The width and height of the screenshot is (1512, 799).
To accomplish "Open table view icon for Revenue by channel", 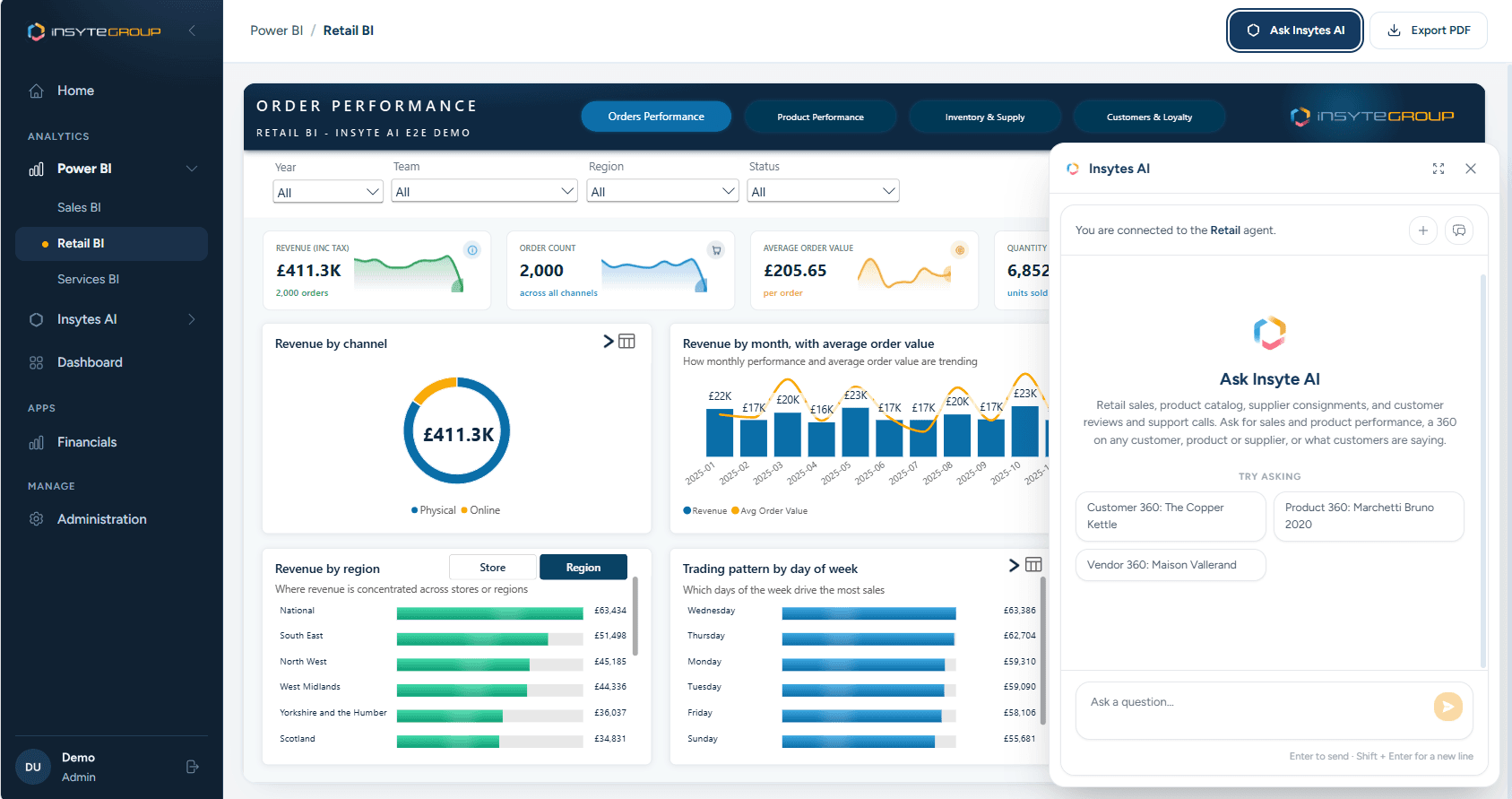I will tap(626, 341).
